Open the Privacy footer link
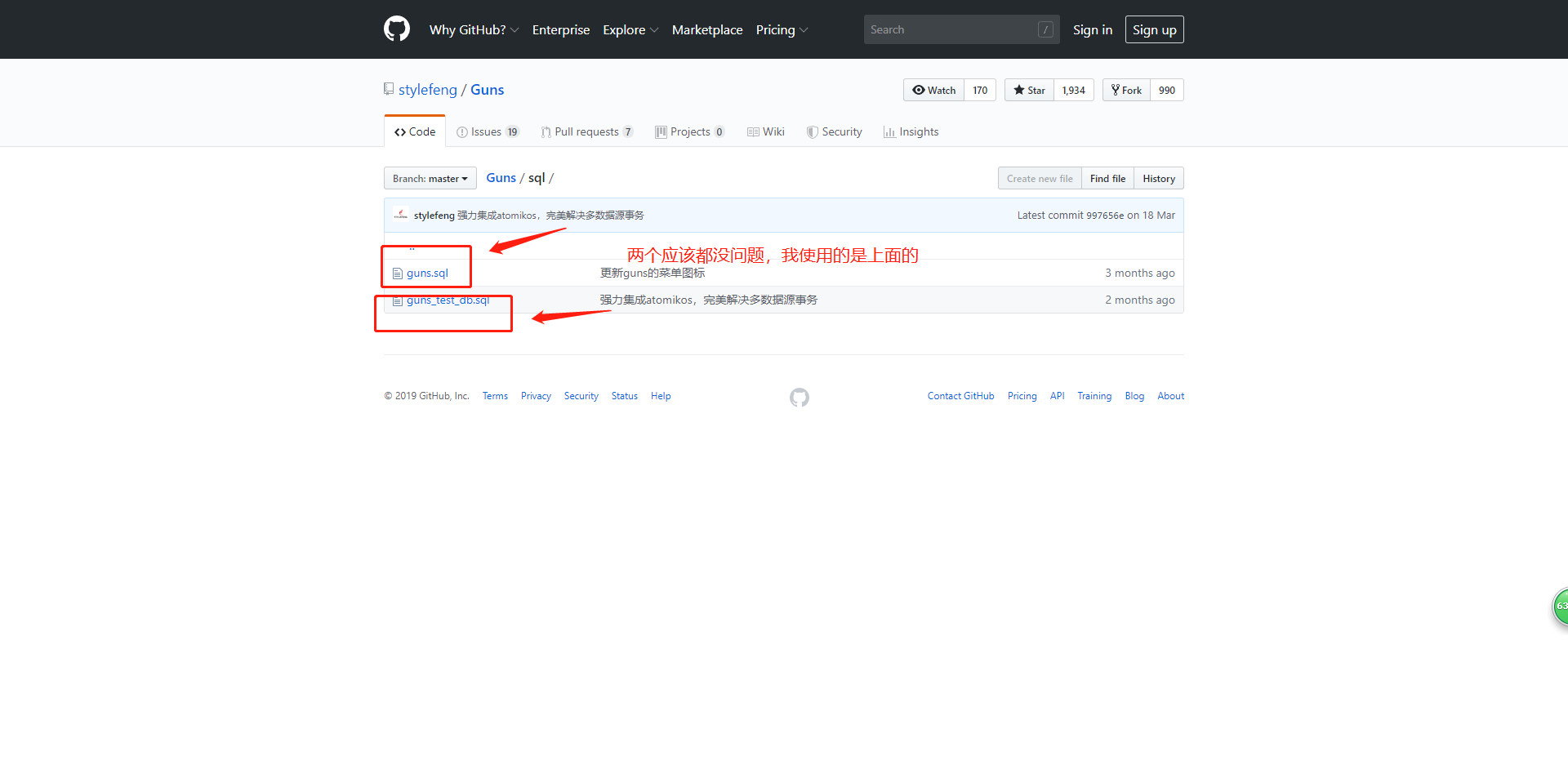 tap(536, 396)
